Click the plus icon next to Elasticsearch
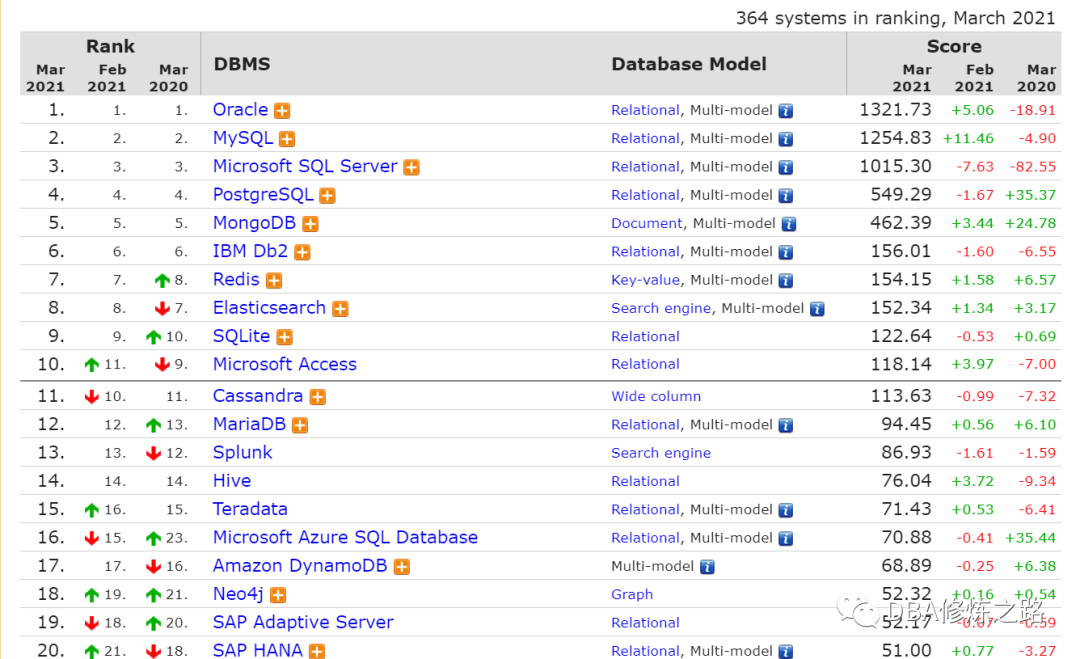 pos(340,308)
